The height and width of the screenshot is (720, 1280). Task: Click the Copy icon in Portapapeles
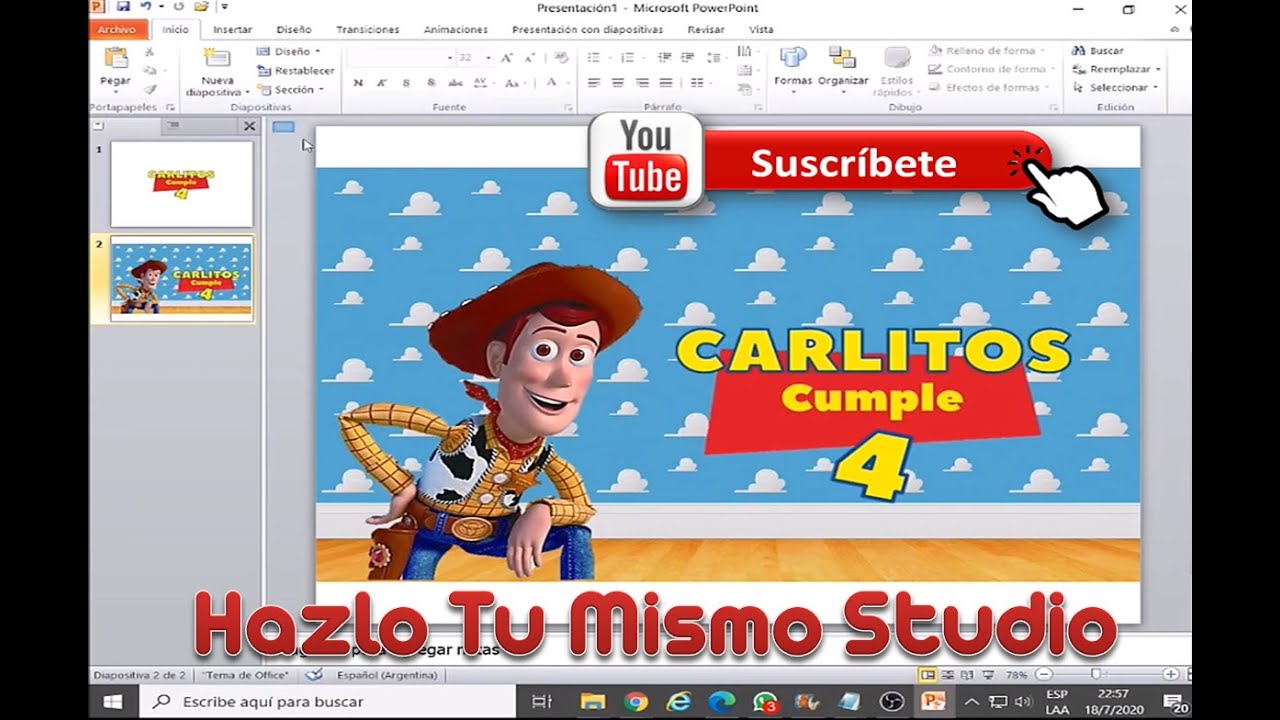coord(150,70)
